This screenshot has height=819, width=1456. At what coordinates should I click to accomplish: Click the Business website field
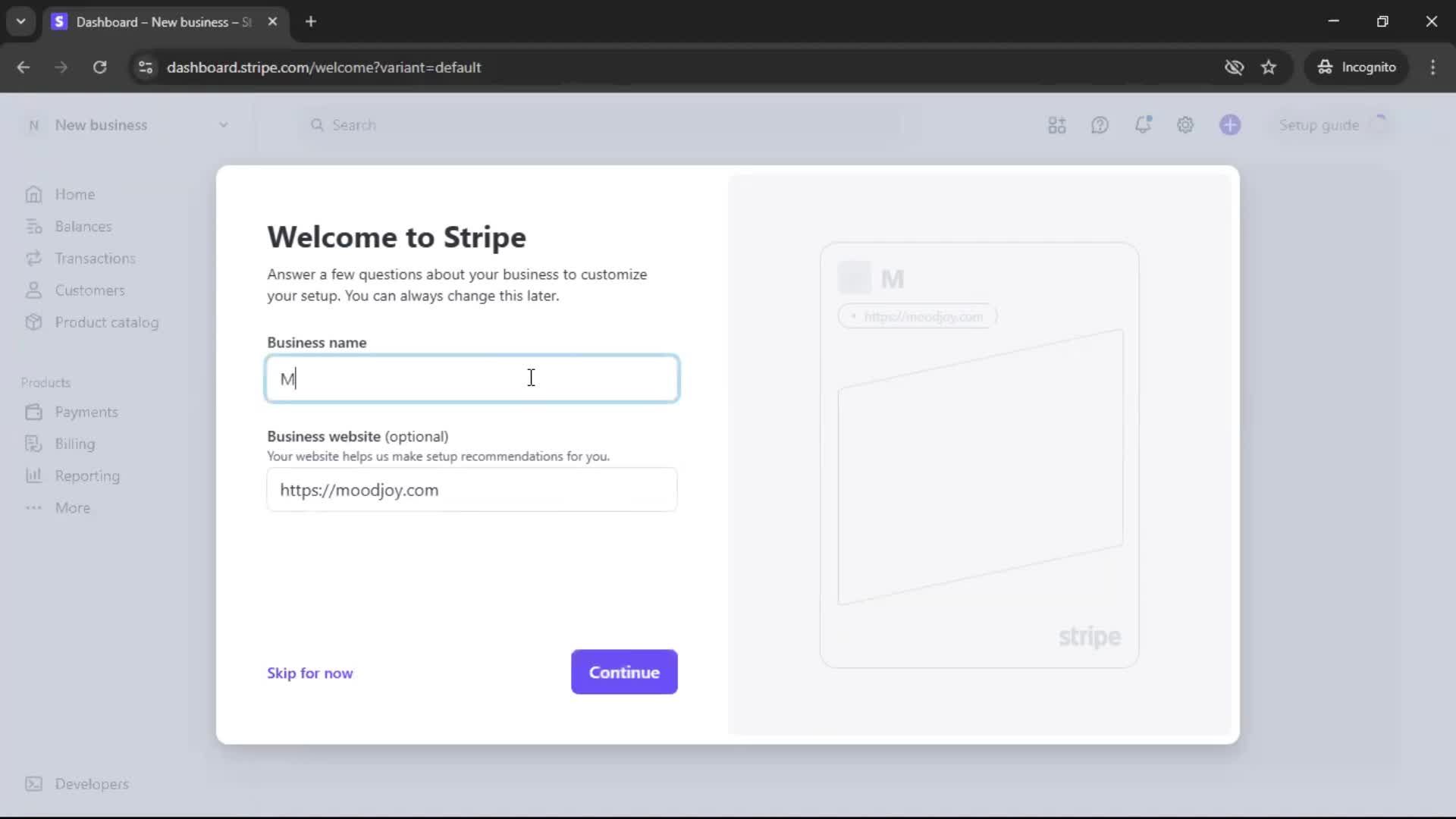[x=471, y=490]
